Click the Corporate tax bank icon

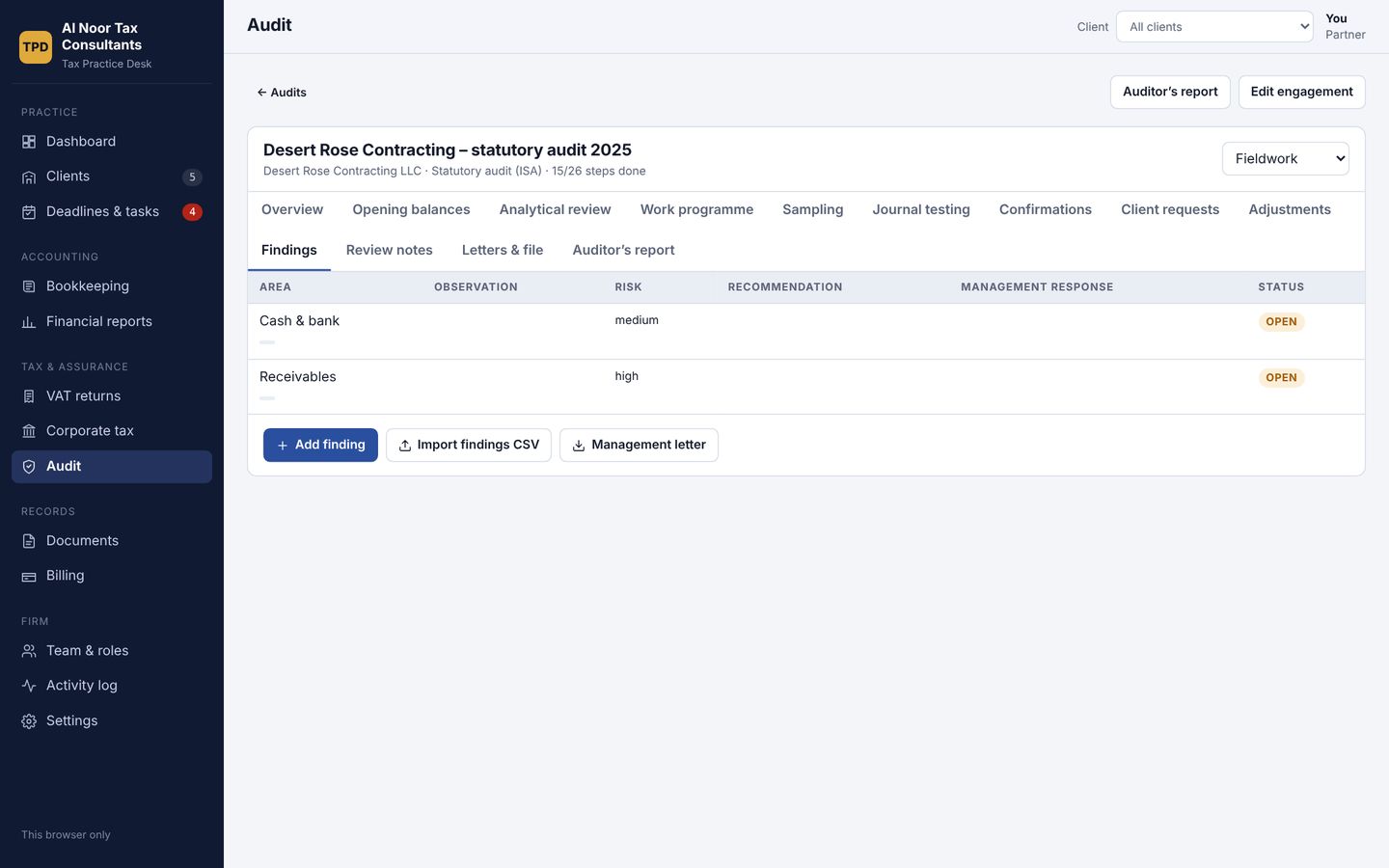(x=29, y=431)
